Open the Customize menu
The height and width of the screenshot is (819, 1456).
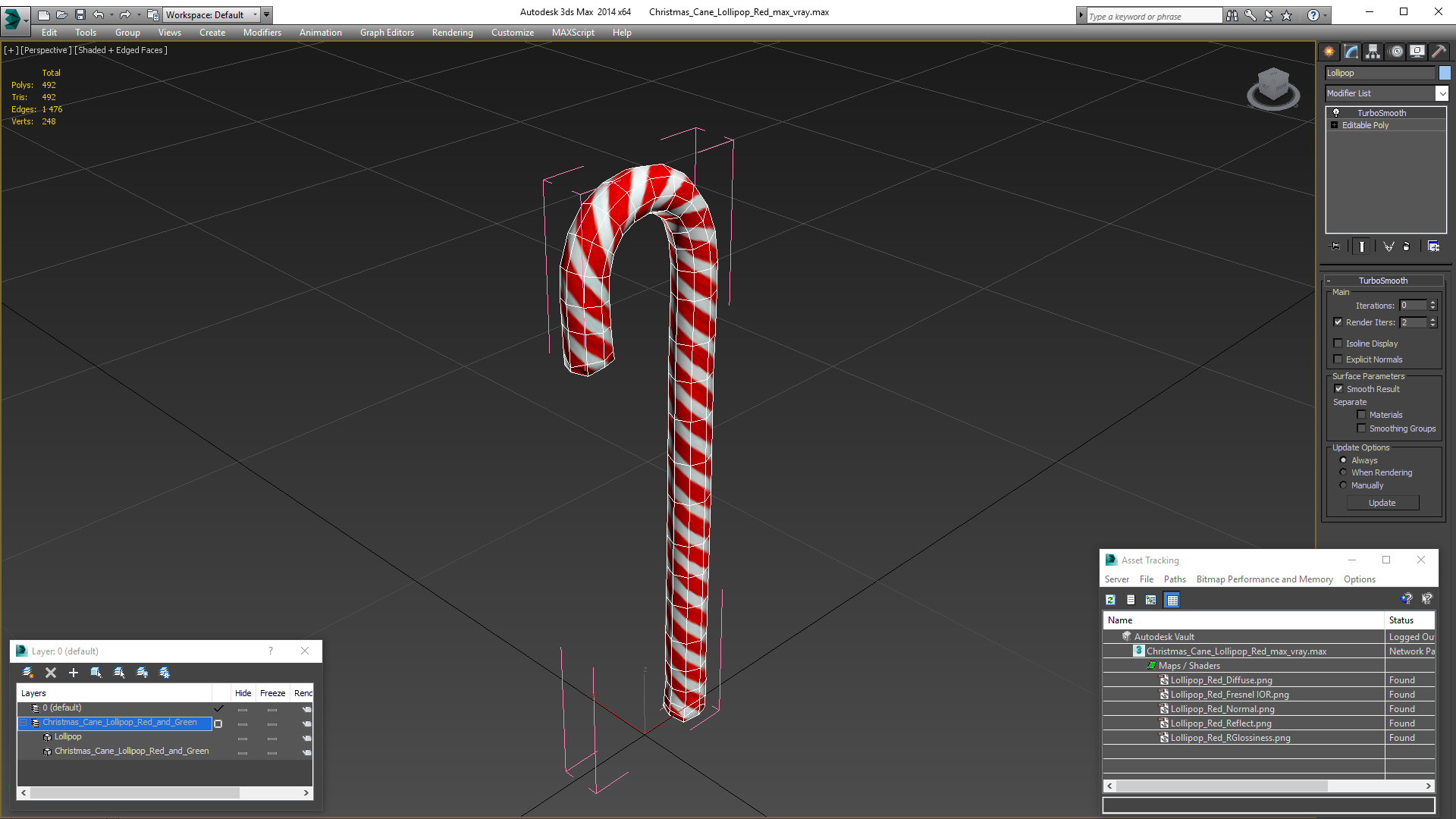coord(513,33)
